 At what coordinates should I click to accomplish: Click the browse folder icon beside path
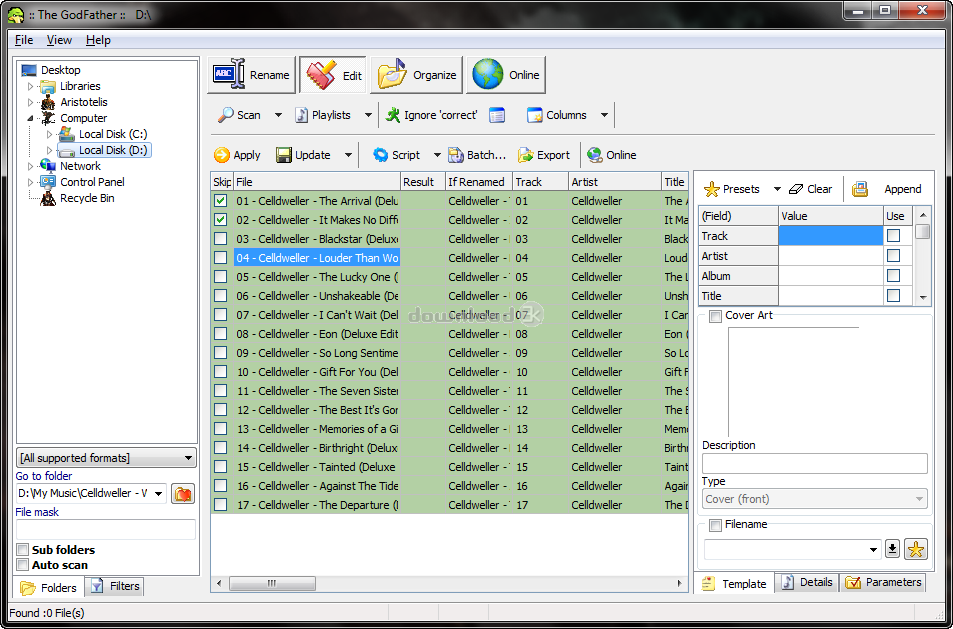[x=183, y=494]
